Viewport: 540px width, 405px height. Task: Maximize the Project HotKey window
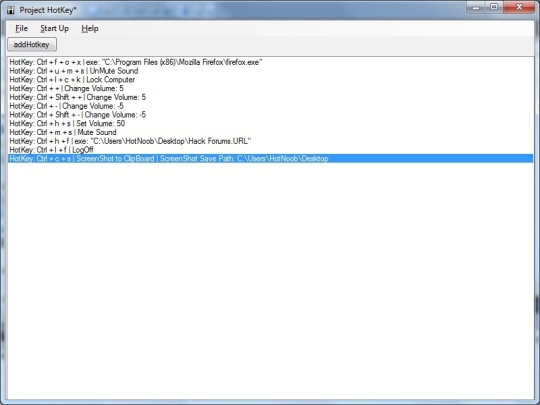tap(494, 7)
